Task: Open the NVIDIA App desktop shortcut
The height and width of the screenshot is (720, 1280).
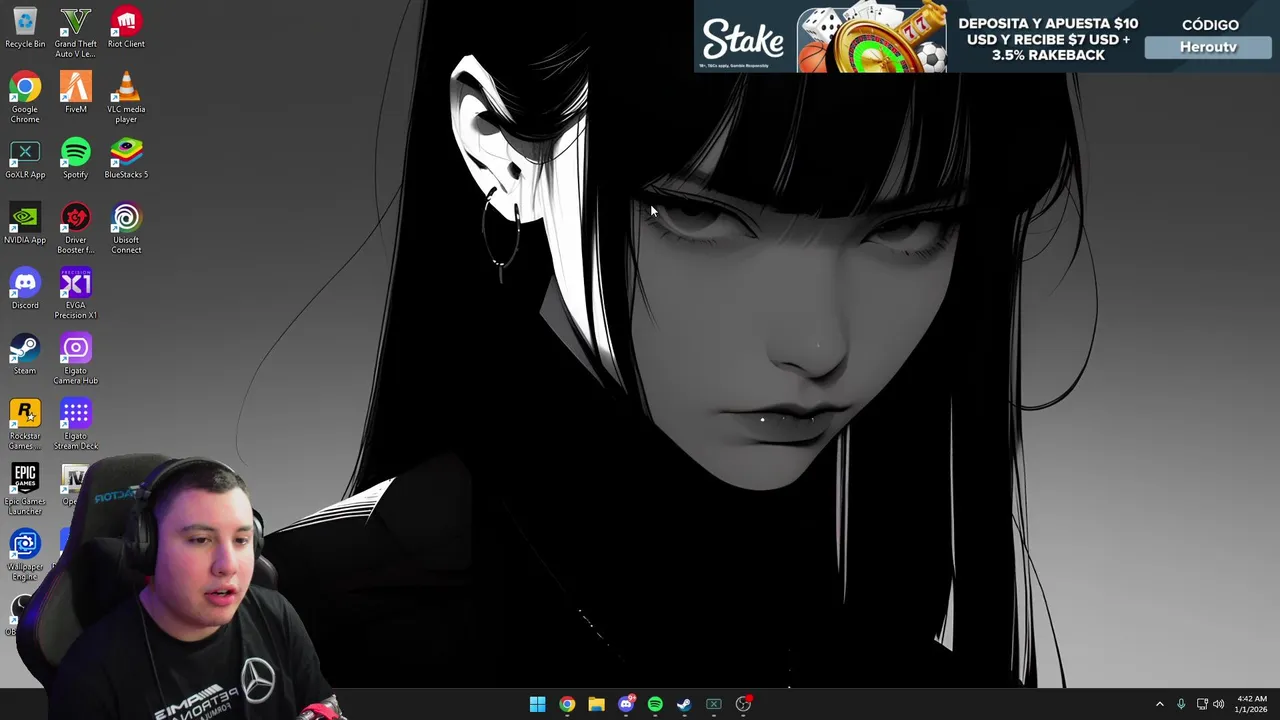Action: coord(25,224)
